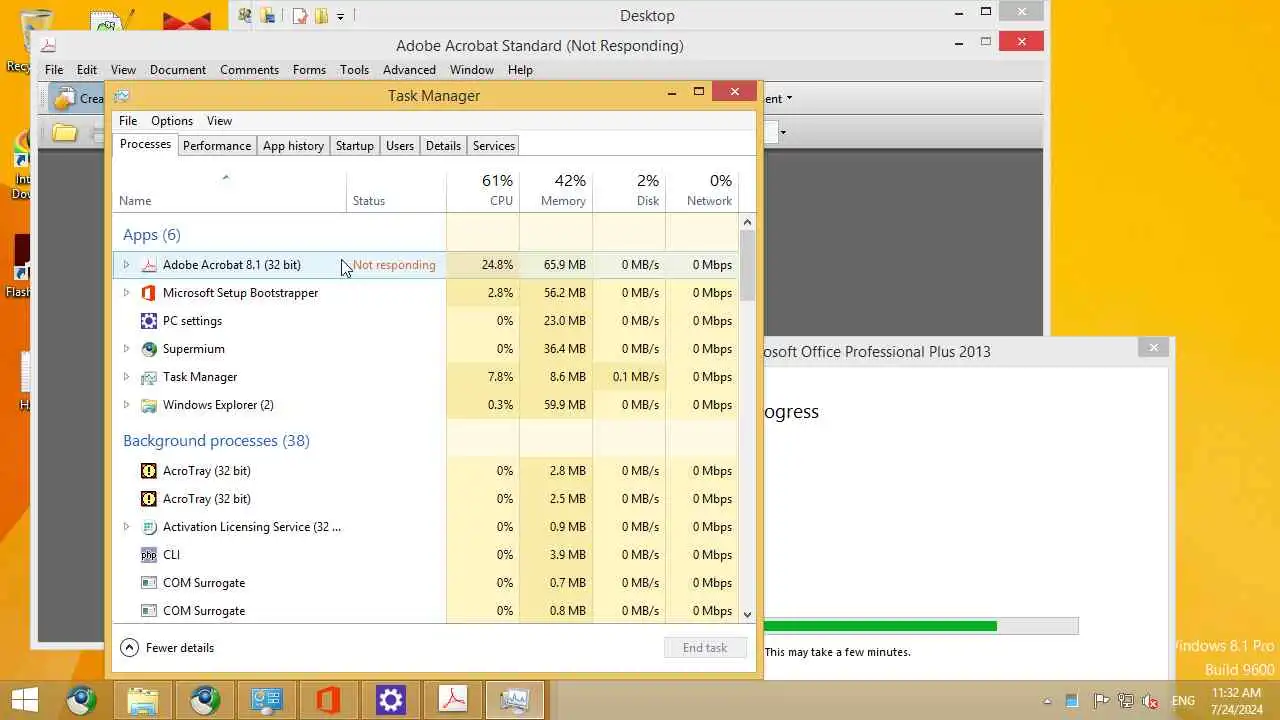
Task: Click the CLI php process icon
Action: tap(149, 555)
